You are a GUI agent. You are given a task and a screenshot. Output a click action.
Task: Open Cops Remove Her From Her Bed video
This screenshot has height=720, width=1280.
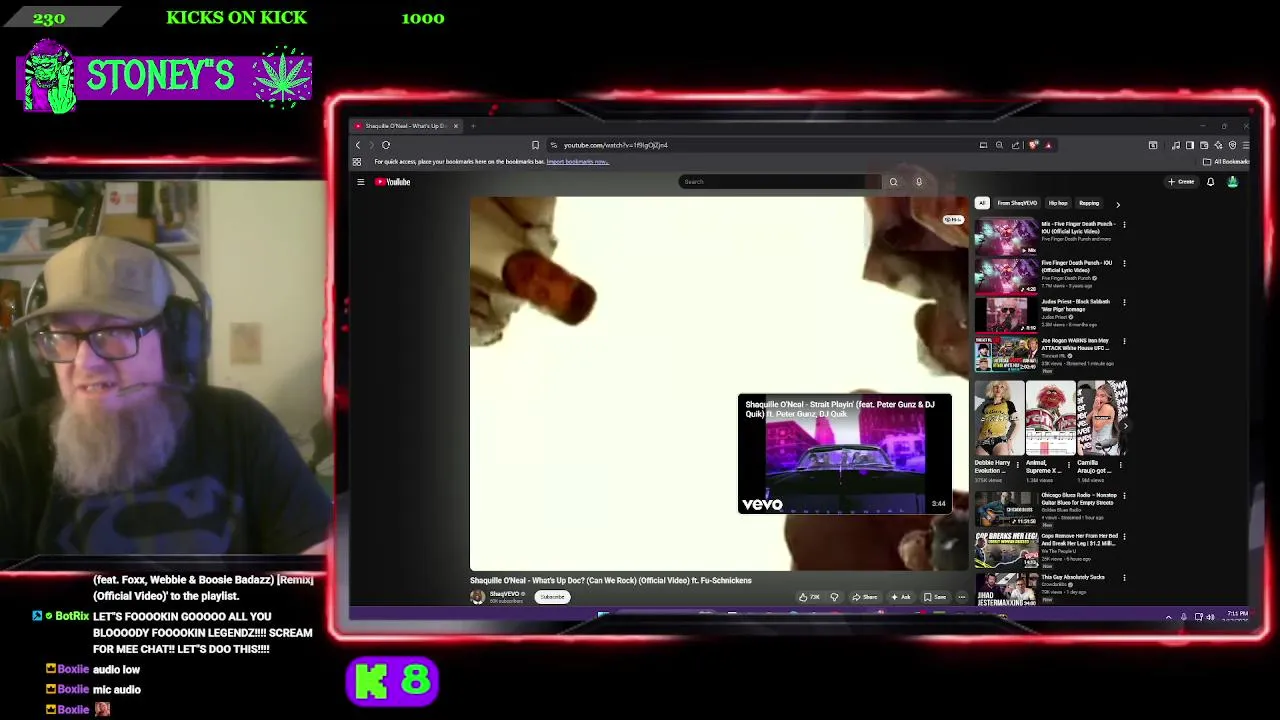1006,549
